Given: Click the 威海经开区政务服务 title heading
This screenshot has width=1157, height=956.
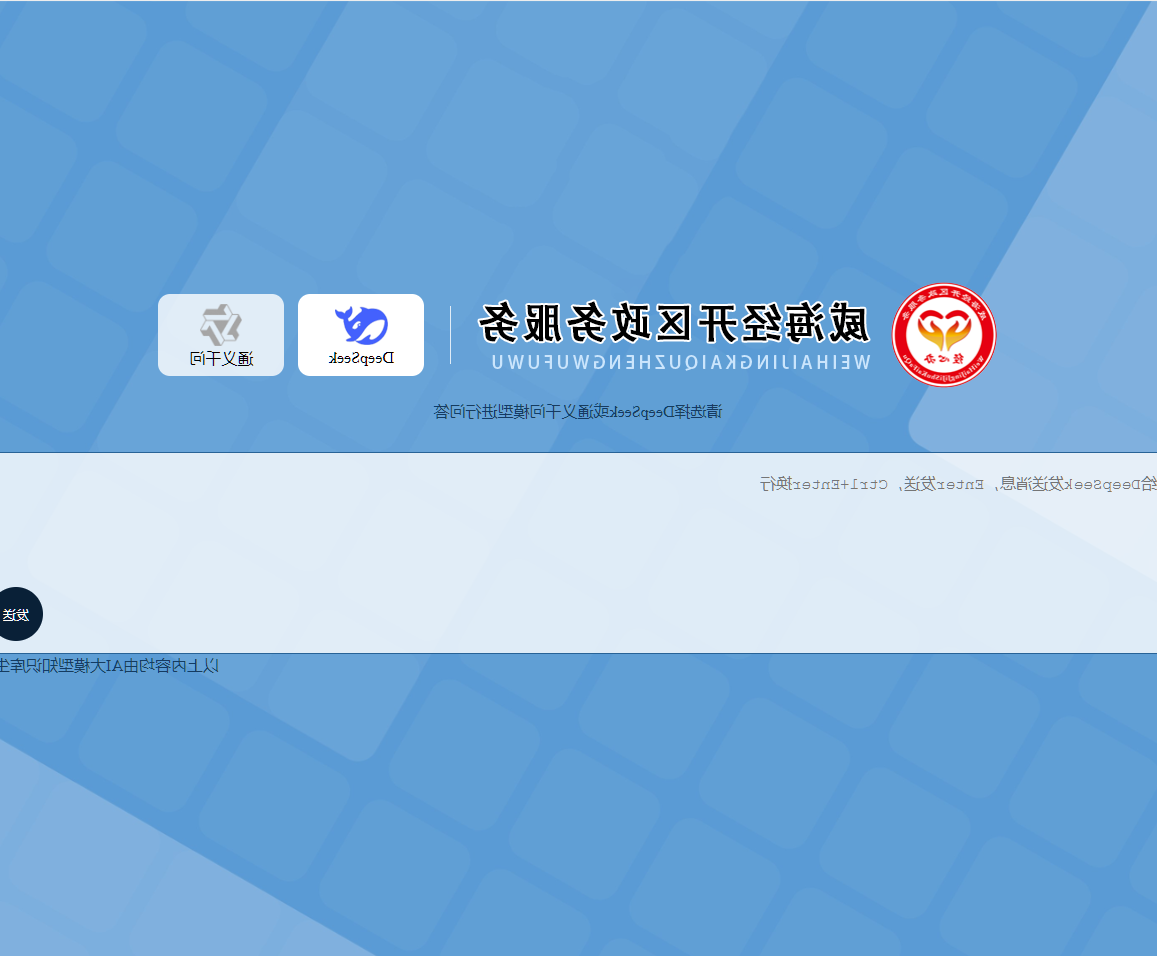Looking at the screenshot, I should (x=674, y=323).
